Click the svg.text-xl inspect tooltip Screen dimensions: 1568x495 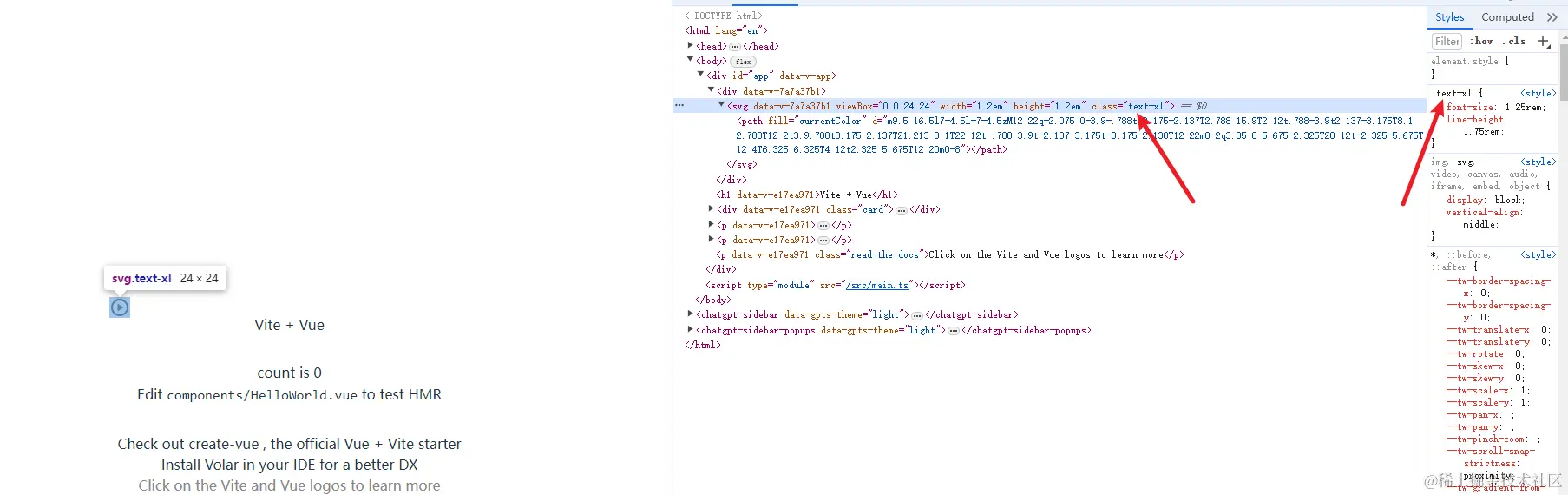point(165,278)
